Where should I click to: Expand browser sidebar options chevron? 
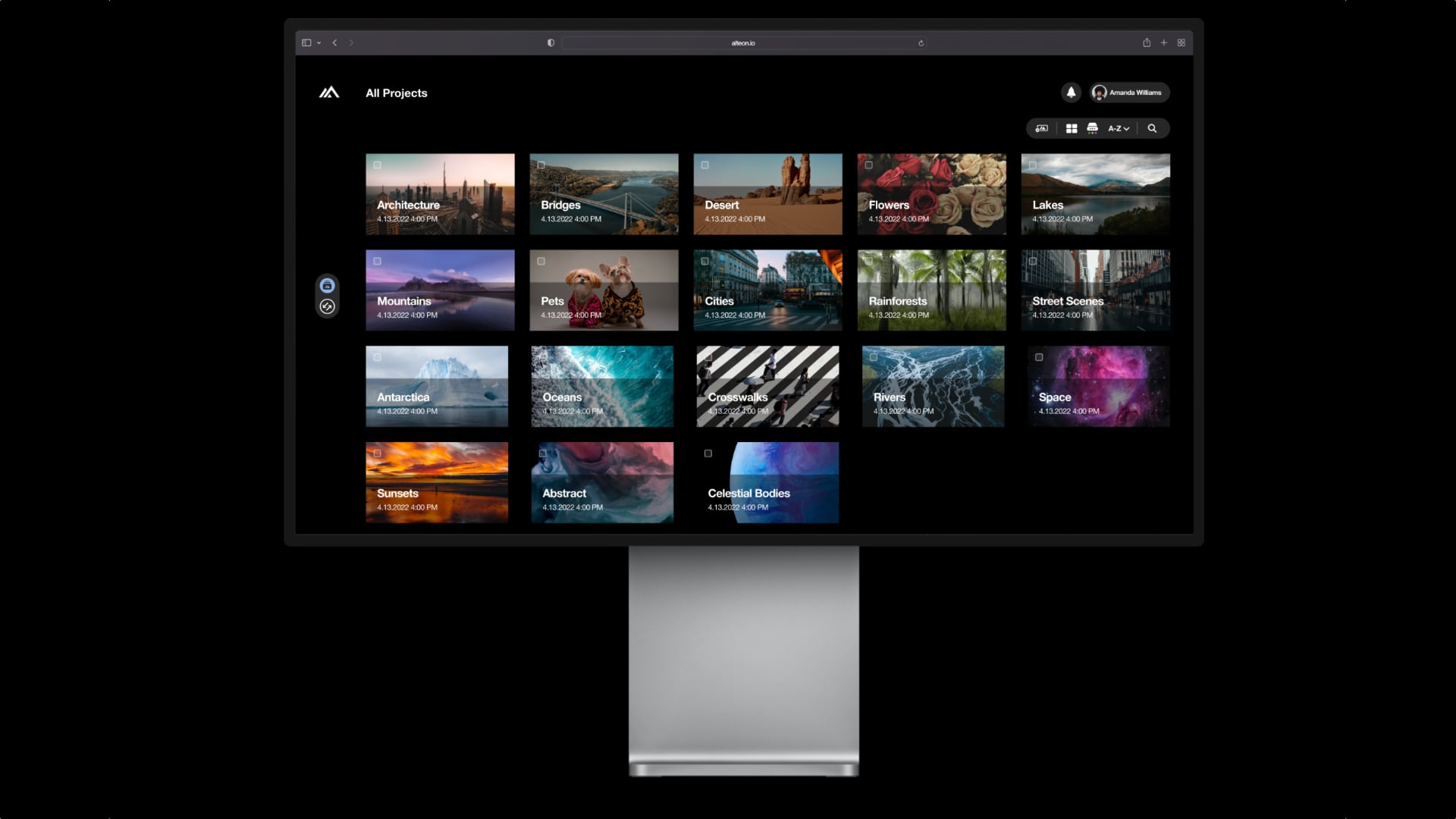pyautogui.click(x=319, y=43)
